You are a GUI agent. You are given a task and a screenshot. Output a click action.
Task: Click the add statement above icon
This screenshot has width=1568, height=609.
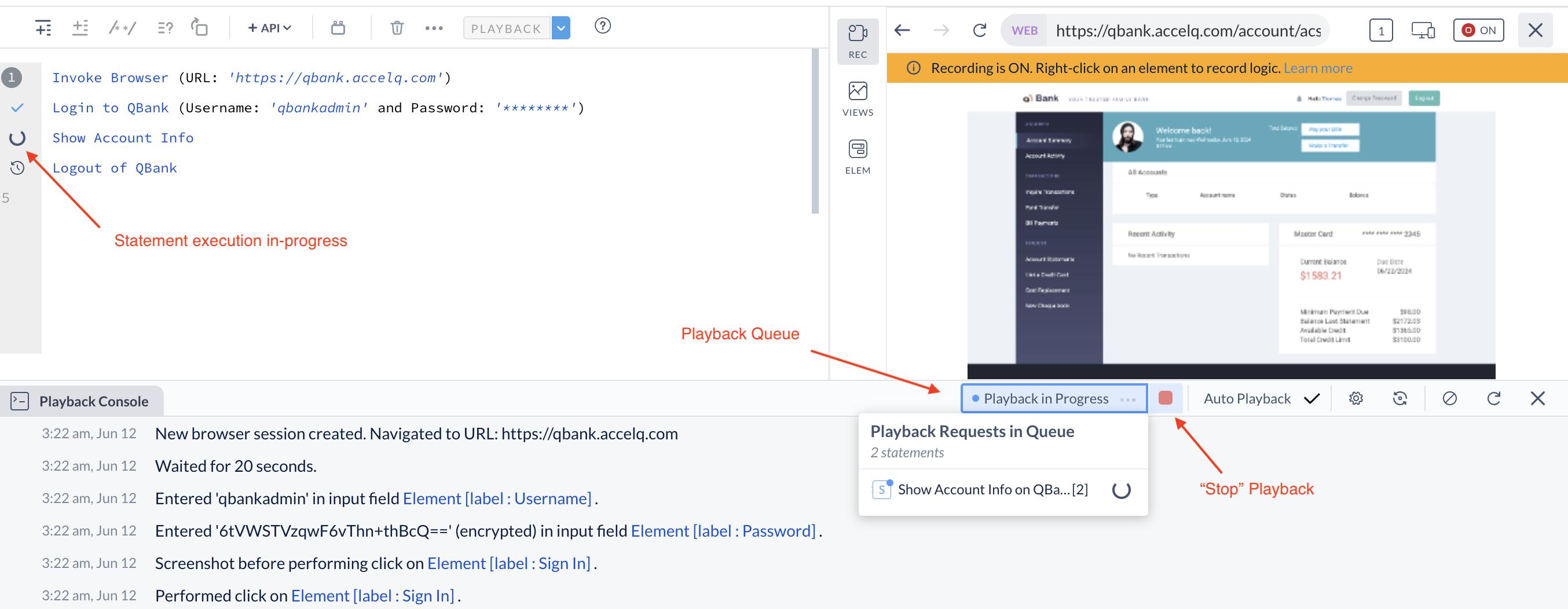[80, 28]
